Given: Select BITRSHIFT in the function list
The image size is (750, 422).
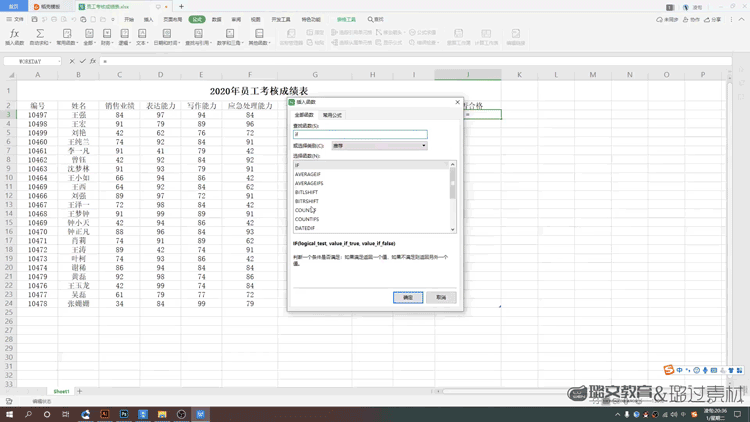Looking at the screenshot, I should tap(371, 201).
